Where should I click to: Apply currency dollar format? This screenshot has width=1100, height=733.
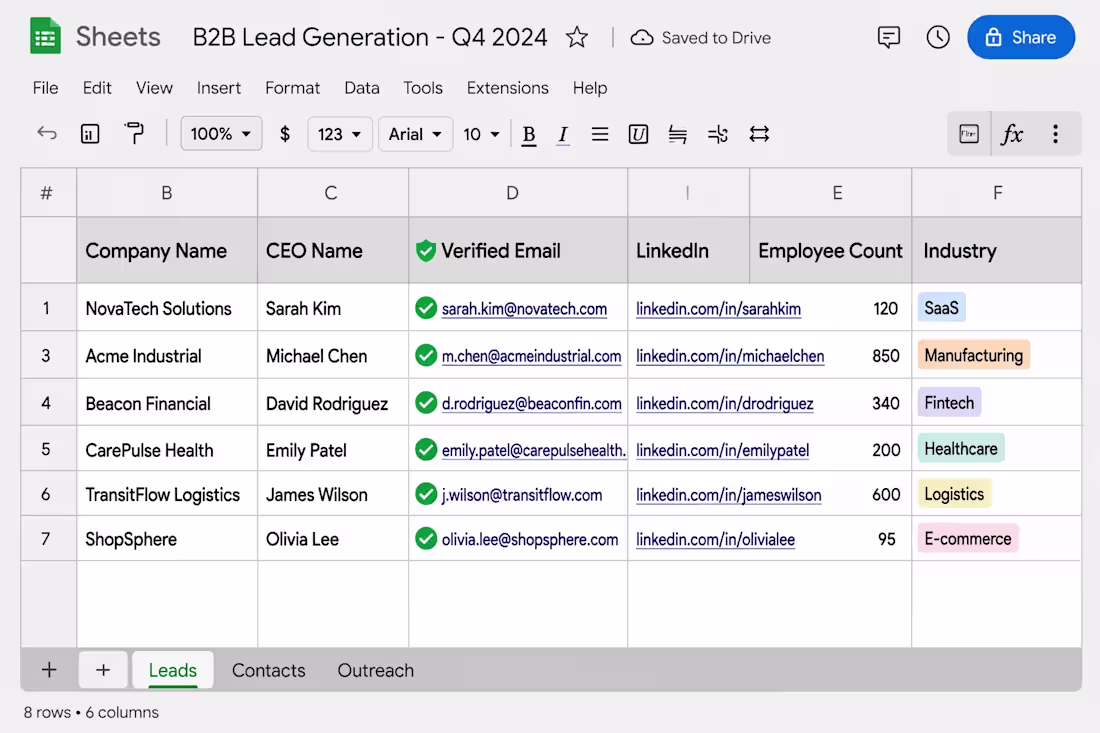coord(285,133)
